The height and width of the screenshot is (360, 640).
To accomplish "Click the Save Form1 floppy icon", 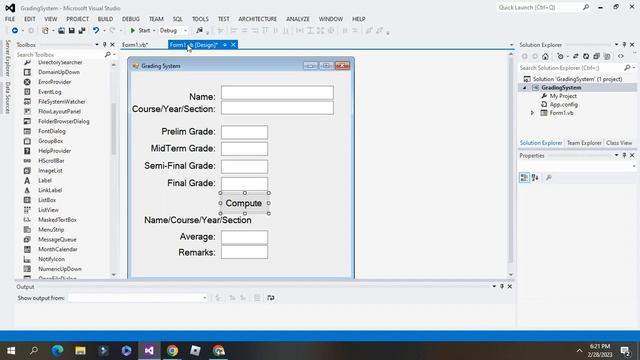I will [x=71, y=31].
